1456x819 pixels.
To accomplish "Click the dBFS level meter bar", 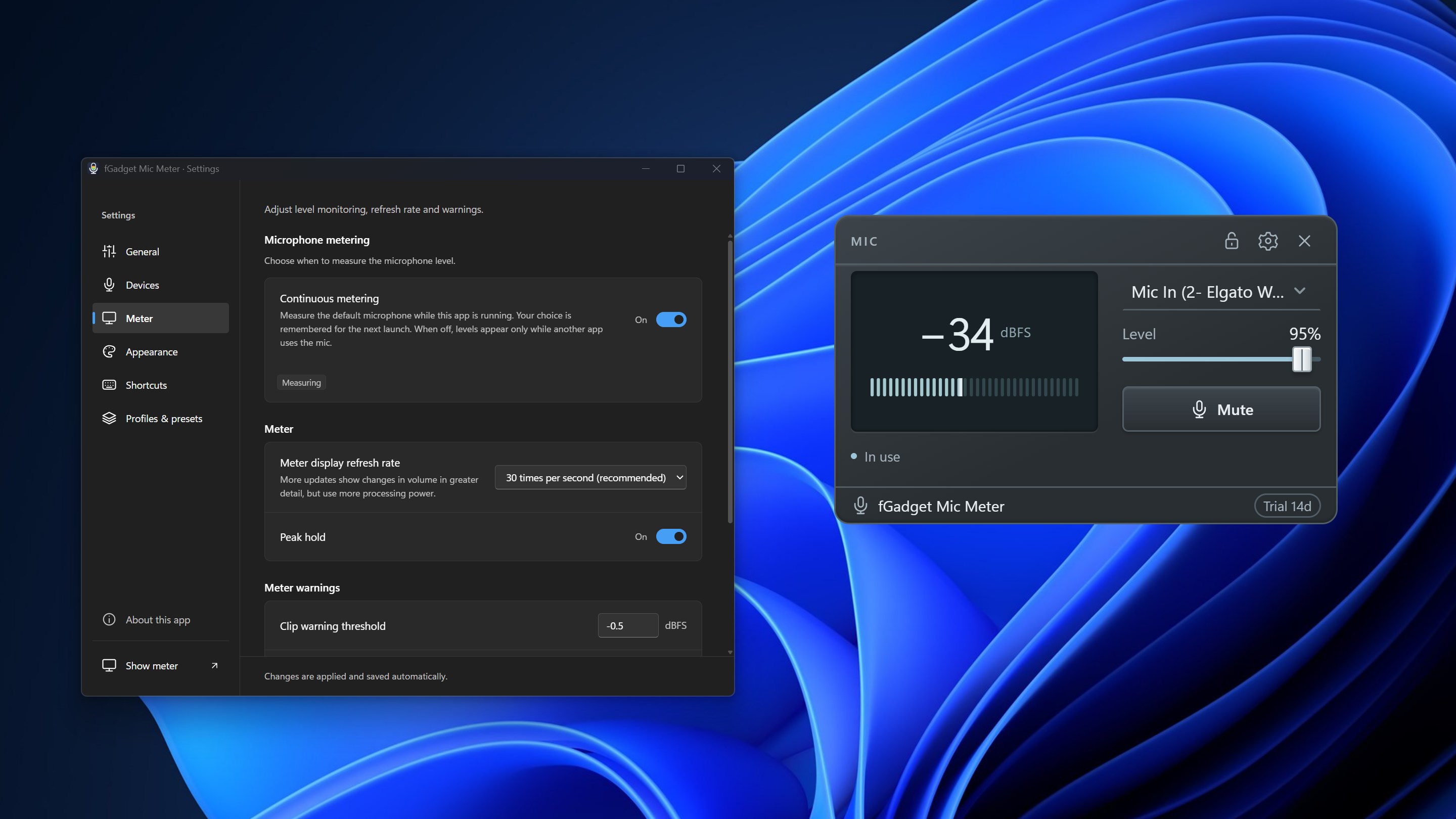I will tap(974, 387).
